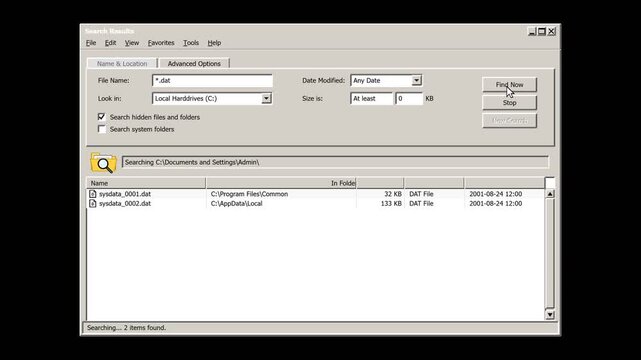Click the file icon of sysdata_0002.dat

coord(93,203)
